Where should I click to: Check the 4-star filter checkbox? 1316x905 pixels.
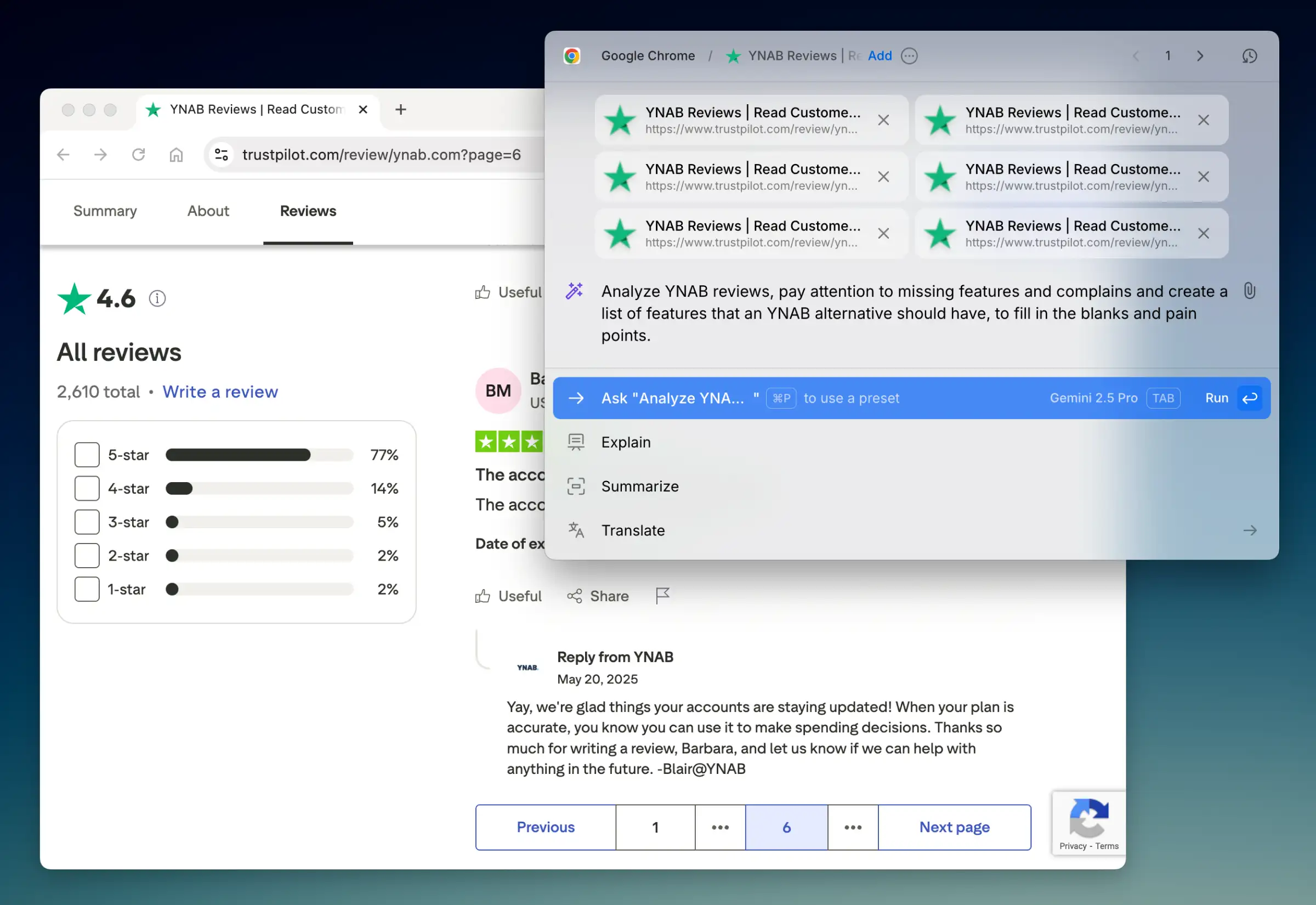click(87, 488)
